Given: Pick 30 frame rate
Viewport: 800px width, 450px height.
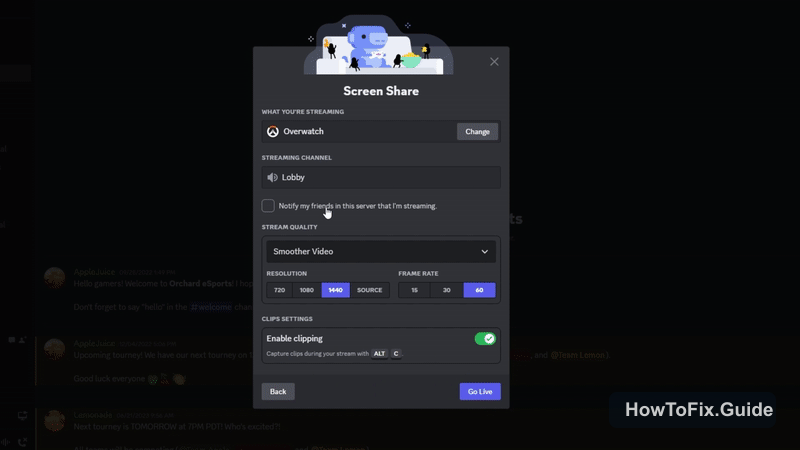Looking at the screenshot, I should pyautogui.click(x=446, y=290).
